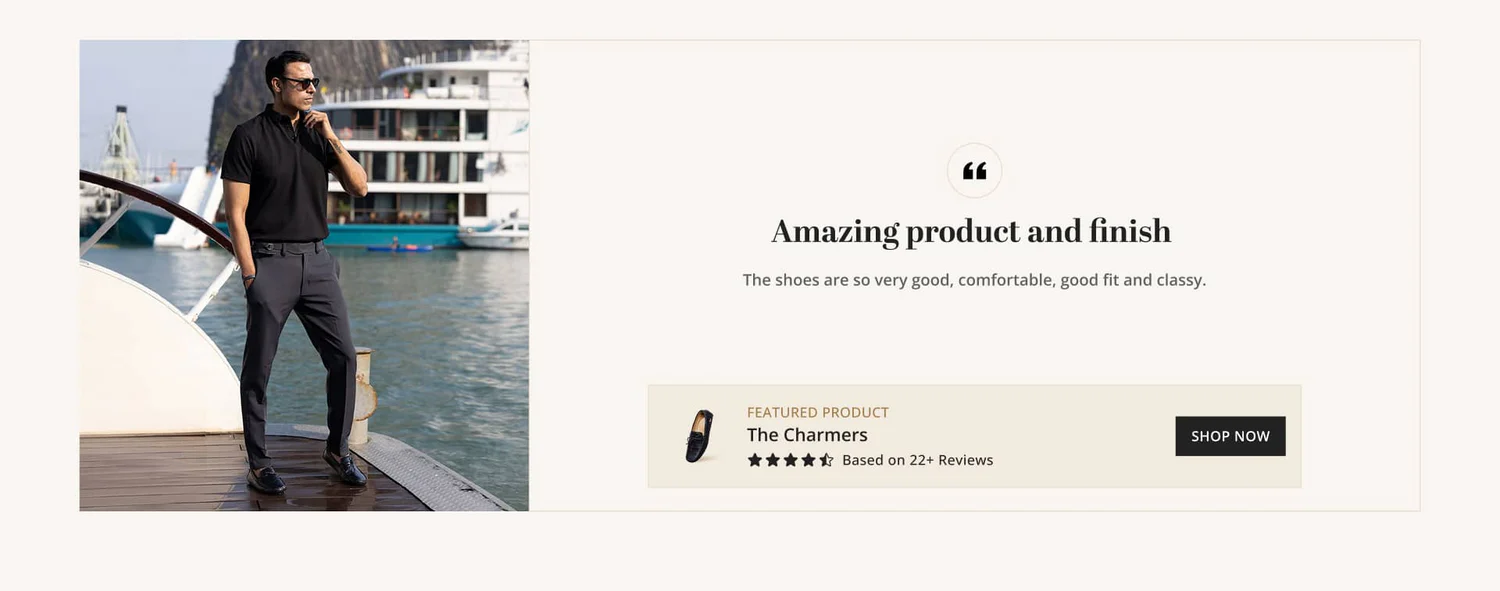Screen dimensions: 1500x591
Task: Click the Amazing product and finish heading
Action: [971, 231]
